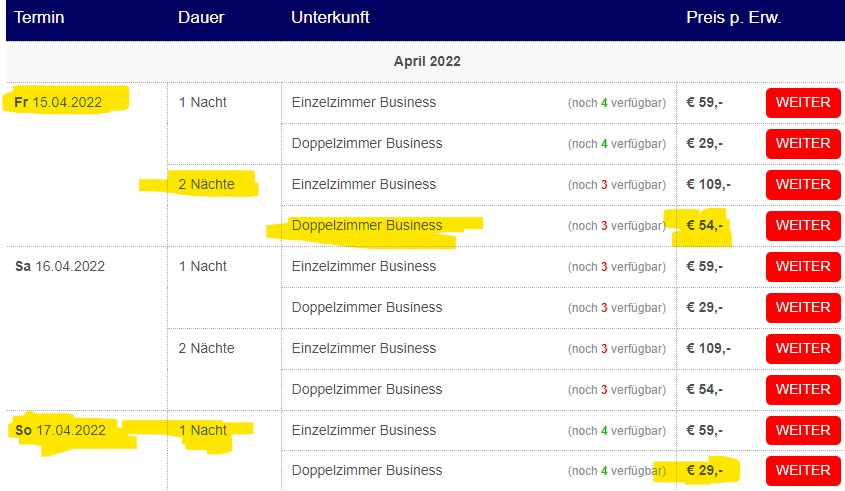The width and height of the screenshot is (845, 491).
Task: Select the Dauer column header
Action: (201, 17)
